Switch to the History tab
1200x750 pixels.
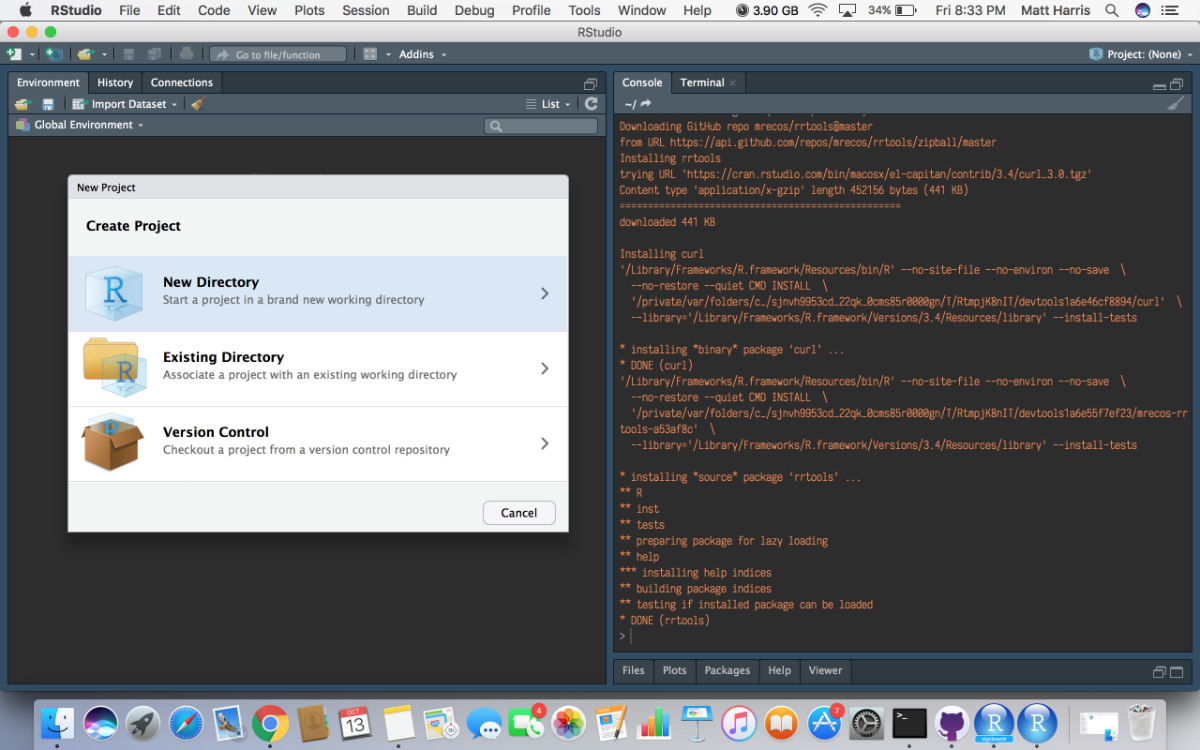[115, 83]
